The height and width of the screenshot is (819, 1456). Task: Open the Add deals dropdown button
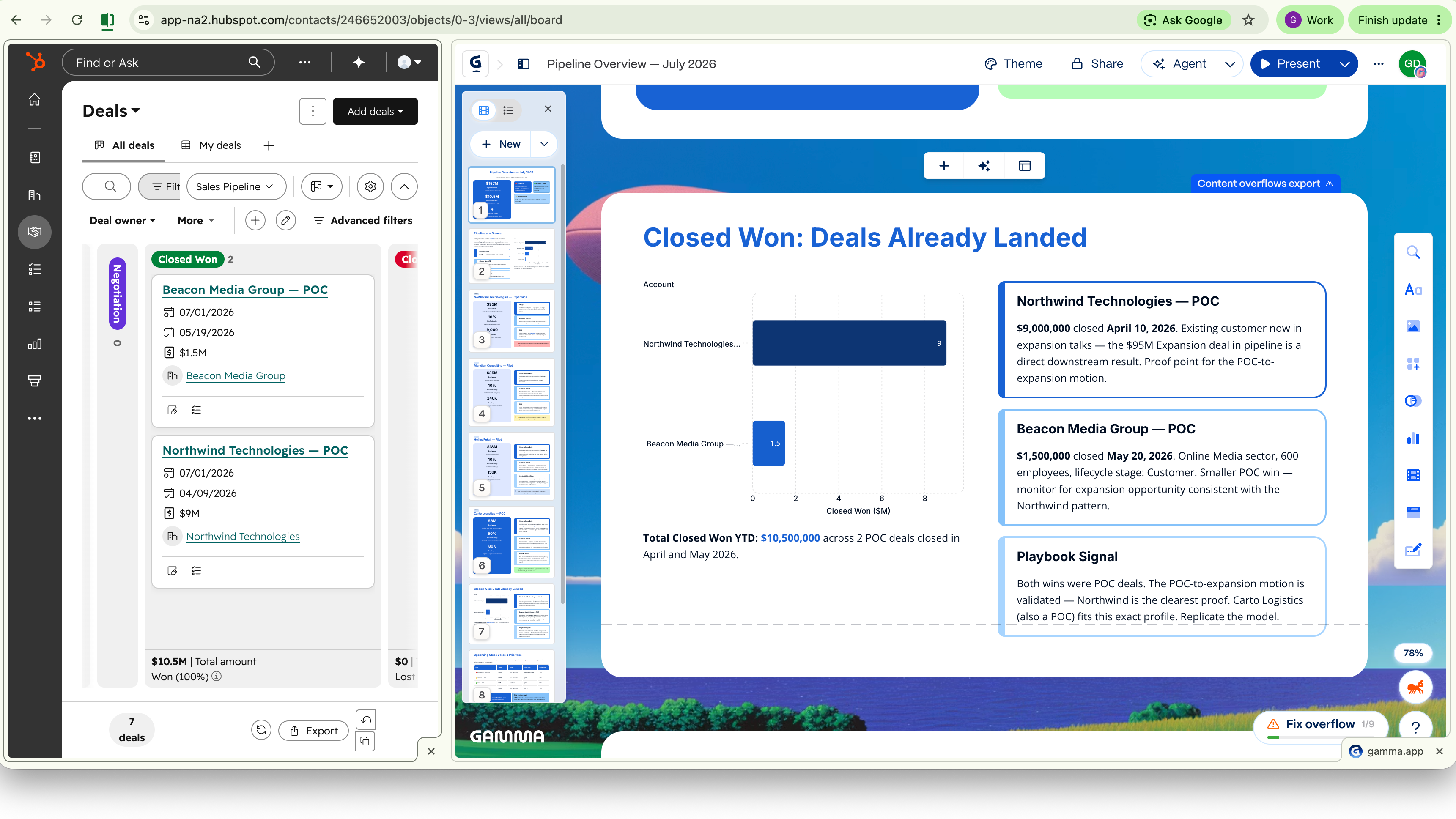coord(375,111)
